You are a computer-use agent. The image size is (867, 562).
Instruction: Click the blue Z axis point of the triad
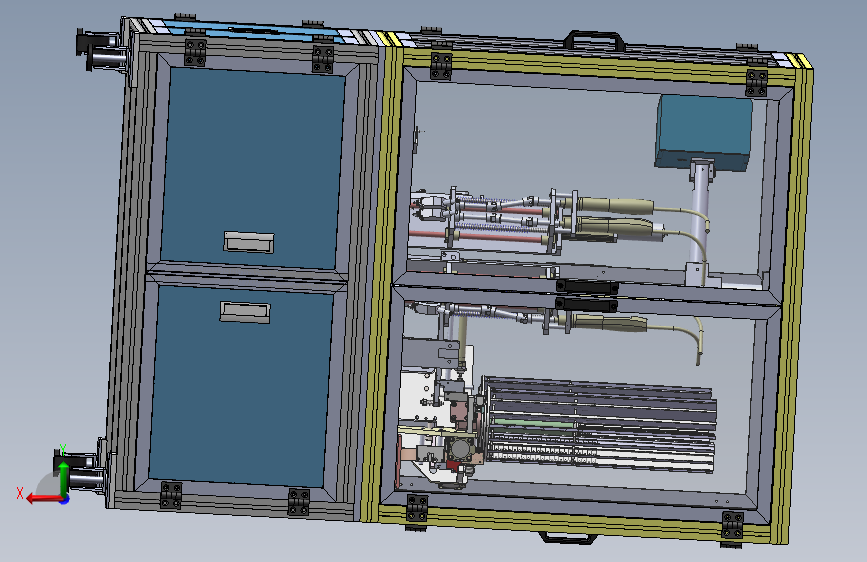coord(65,500)
